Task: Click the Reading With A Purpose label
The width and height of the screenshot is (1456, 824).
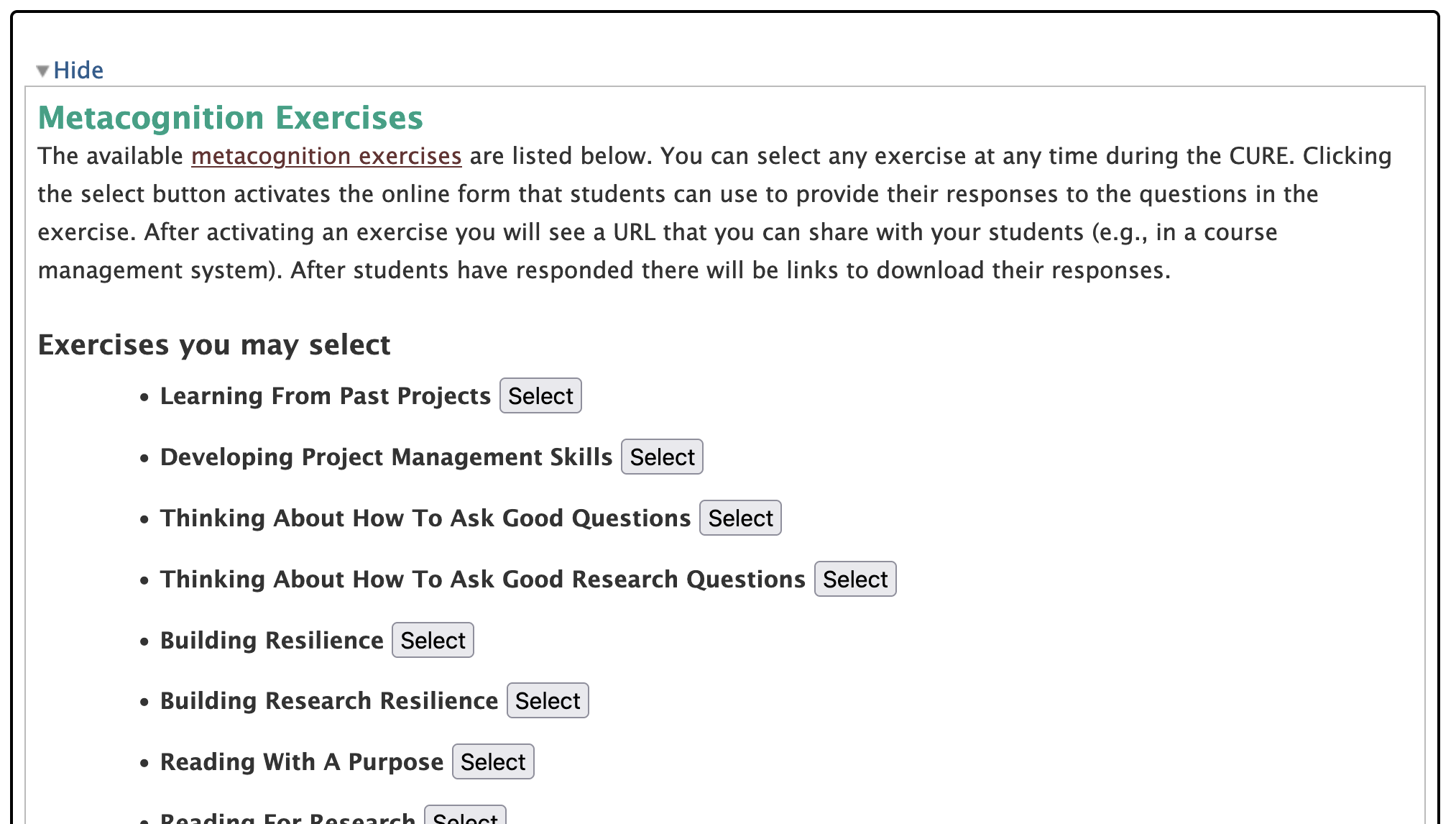Action: [x=301, y=762]
